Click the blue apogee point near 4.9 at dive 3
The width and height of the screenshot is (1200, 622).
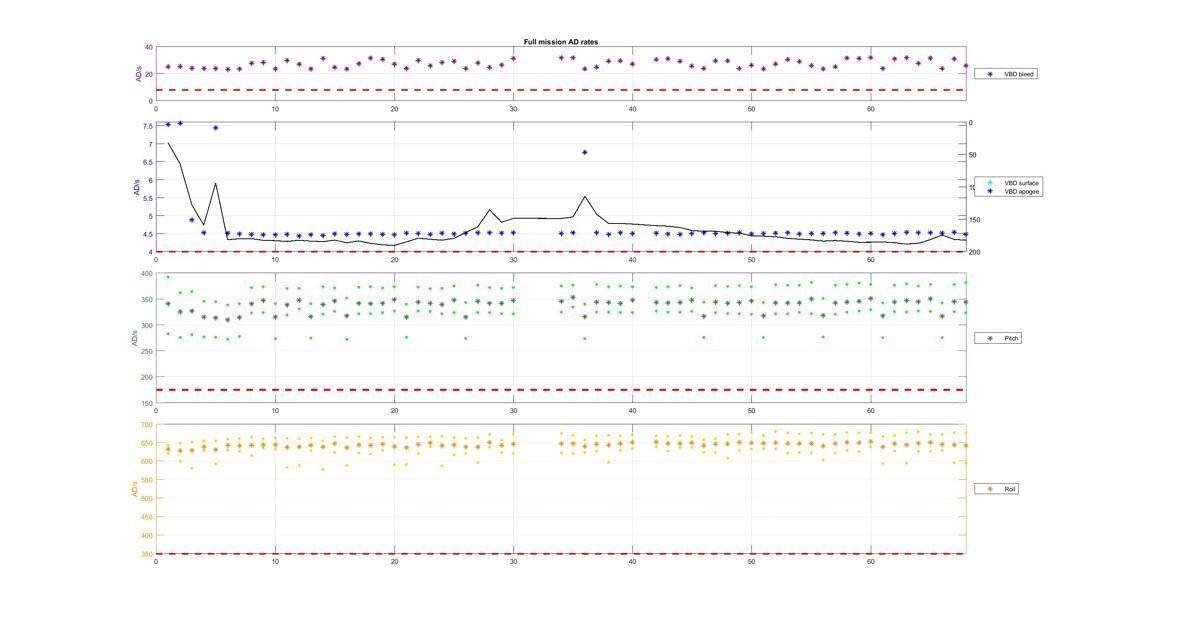click(x=192, y=220)
